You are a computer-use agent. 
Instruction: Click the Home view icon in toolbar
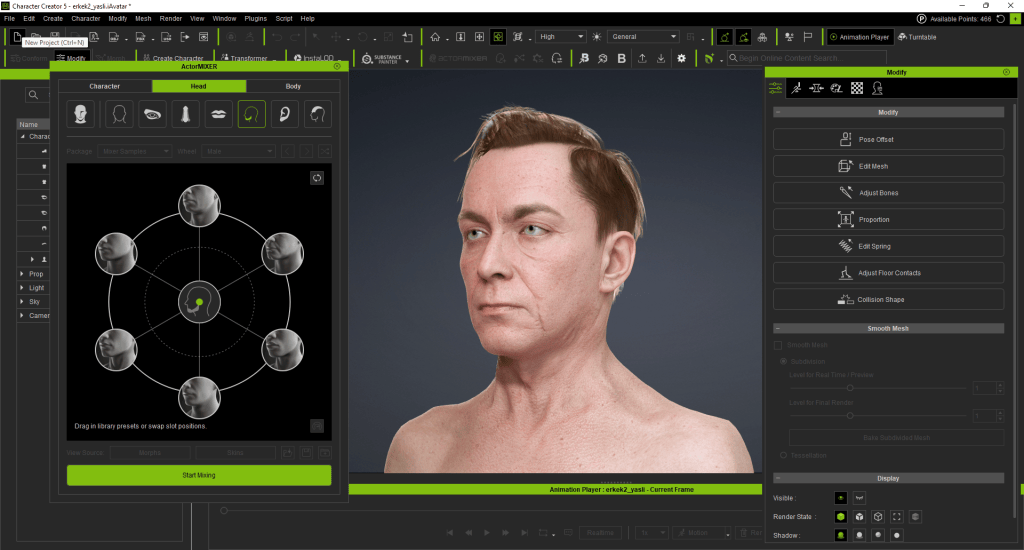[435, 37]
